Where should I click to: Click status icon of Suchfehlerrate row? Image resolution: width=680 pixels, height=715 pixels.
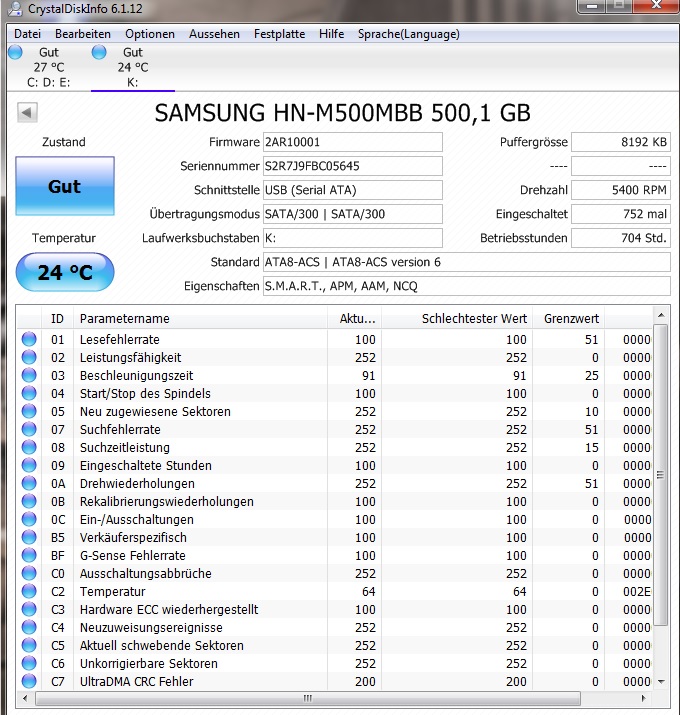[29, 429]
